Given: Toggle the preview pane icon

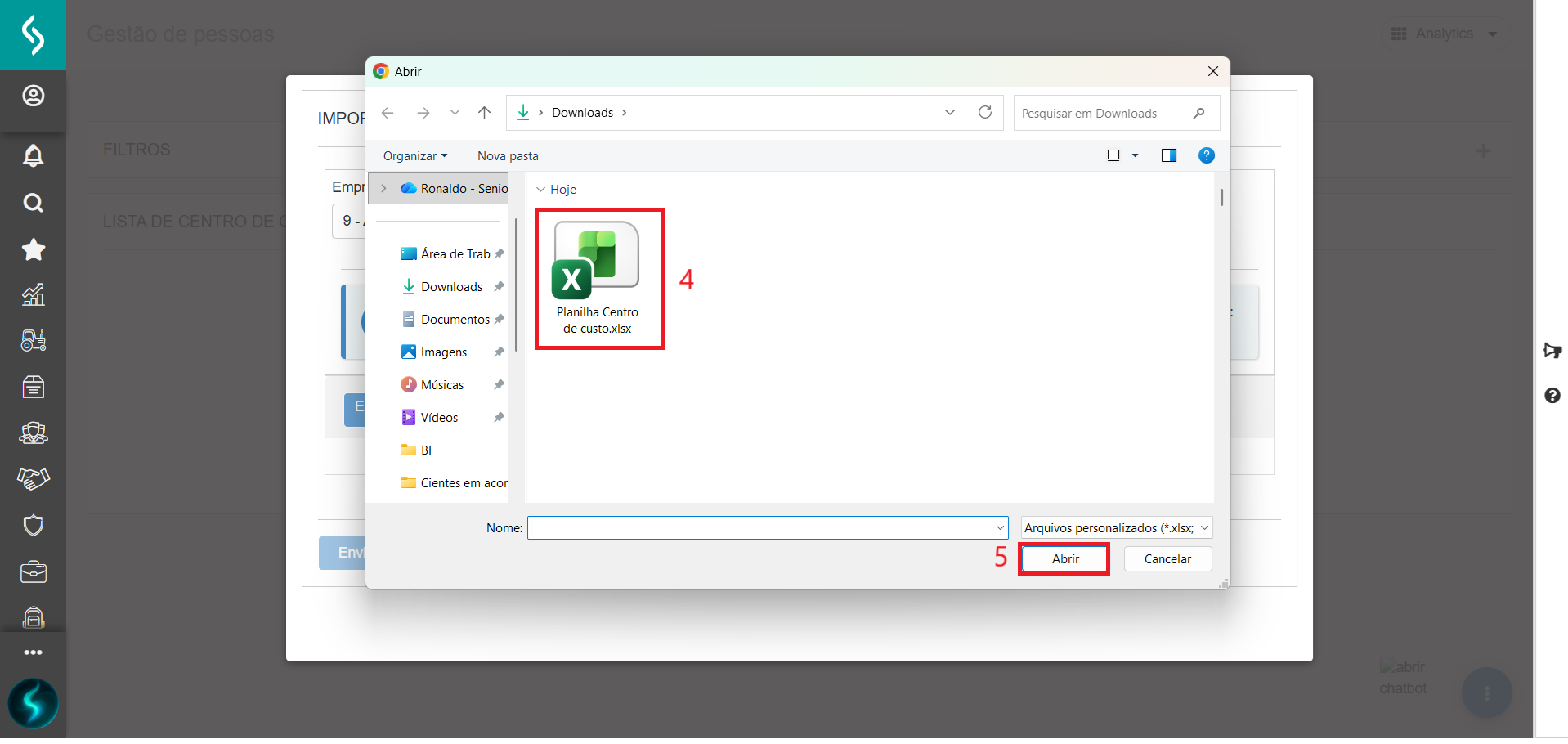Looking at the screenshot, I should coord(1168,155).
